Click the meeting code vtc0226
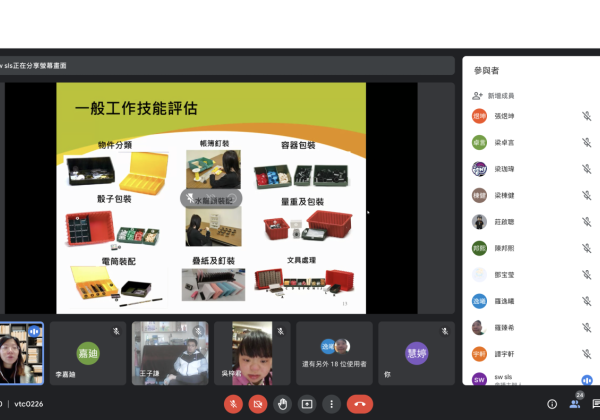Image resolution: width=600 pixels, height=420 pixels. [x=29, y=404]
